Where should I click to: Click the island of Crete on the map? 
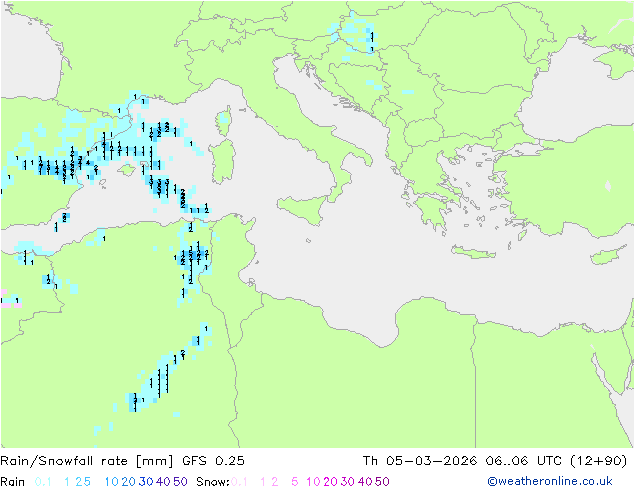pos(473,251)
